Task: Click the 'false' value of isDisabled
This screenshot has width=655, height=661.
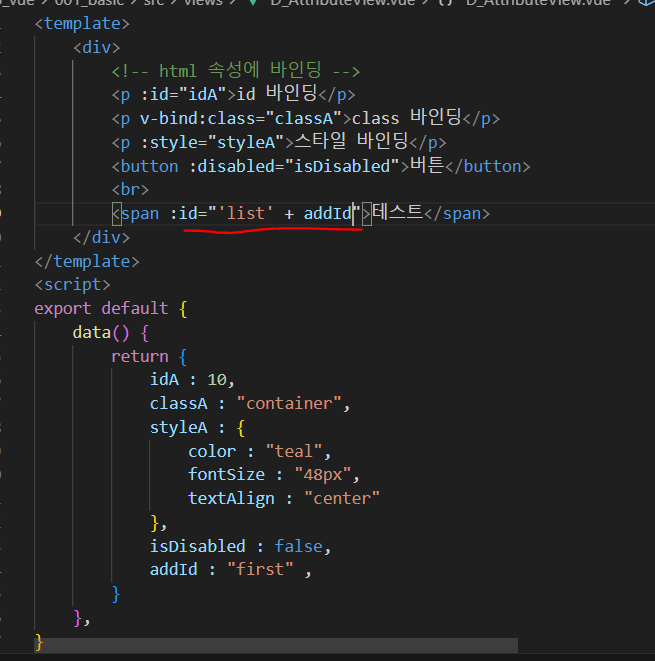Action: [x=298, y=546]
